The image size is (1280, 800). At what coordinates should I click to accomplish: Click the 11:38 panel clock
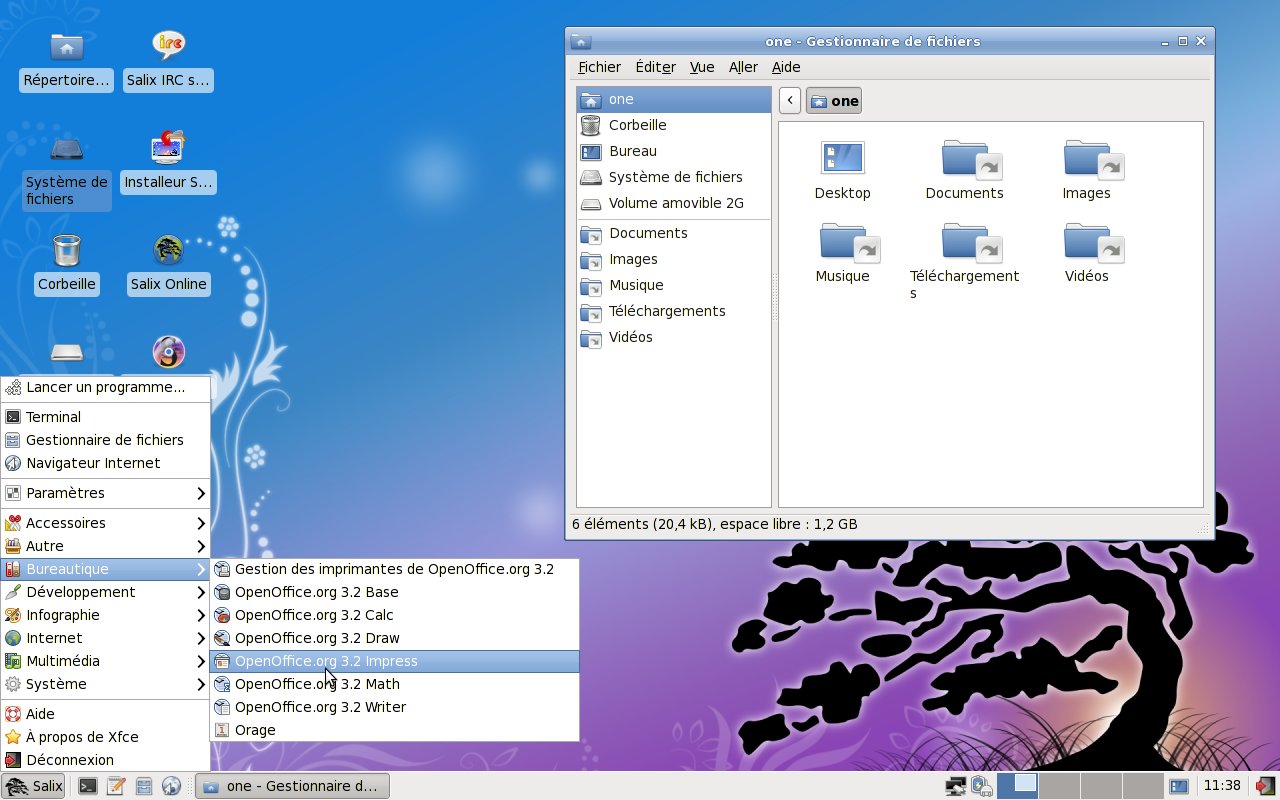click(1222, 786)
